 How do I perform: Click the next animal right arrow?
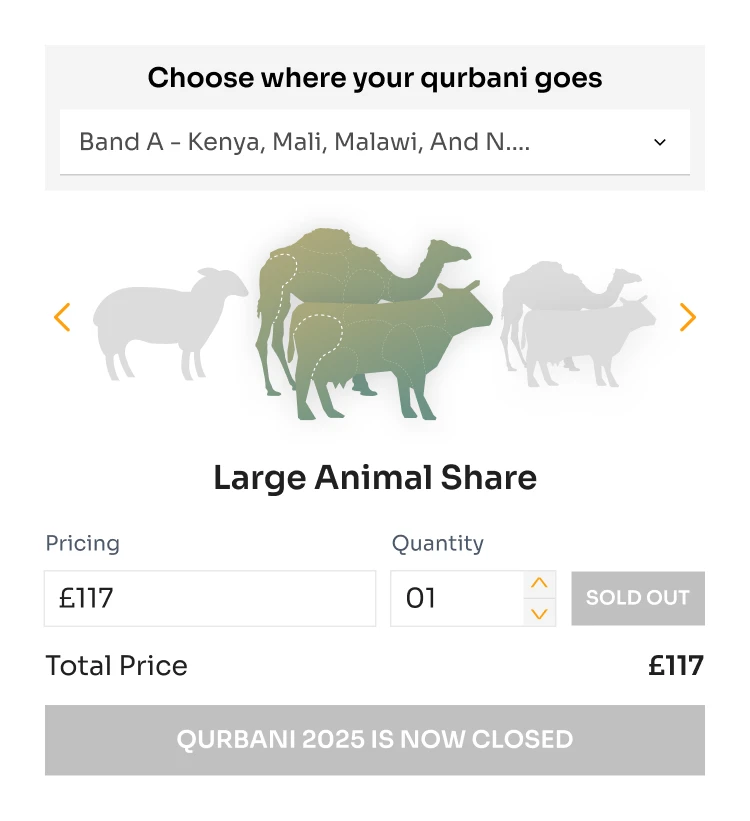[x=687, y=318]
